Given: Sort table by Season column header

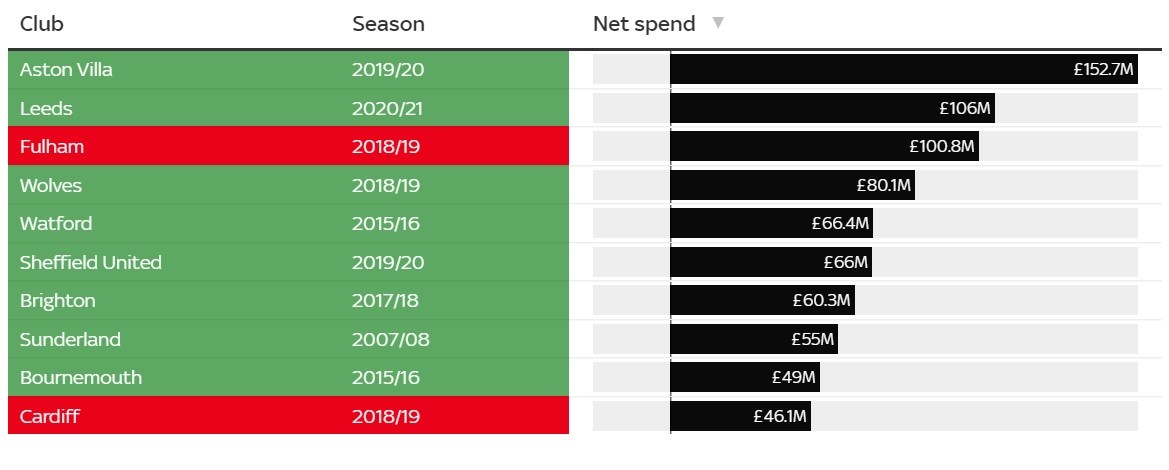Looking at the screenshot, I should [x=388, y=24].
